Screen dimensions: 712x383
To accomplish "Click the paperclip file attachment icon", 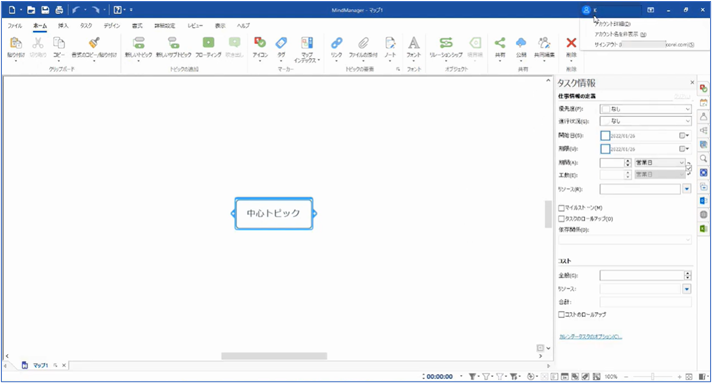I will (x=363, y=43).
